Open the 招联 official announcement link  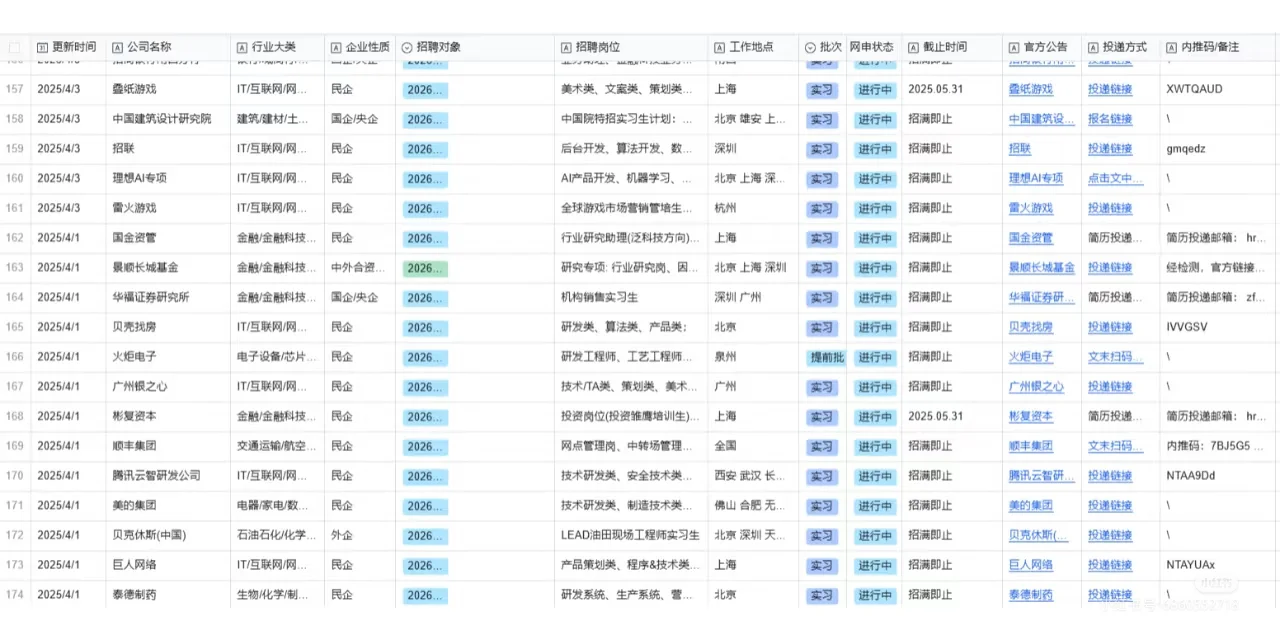click(x=1019, y=149)
